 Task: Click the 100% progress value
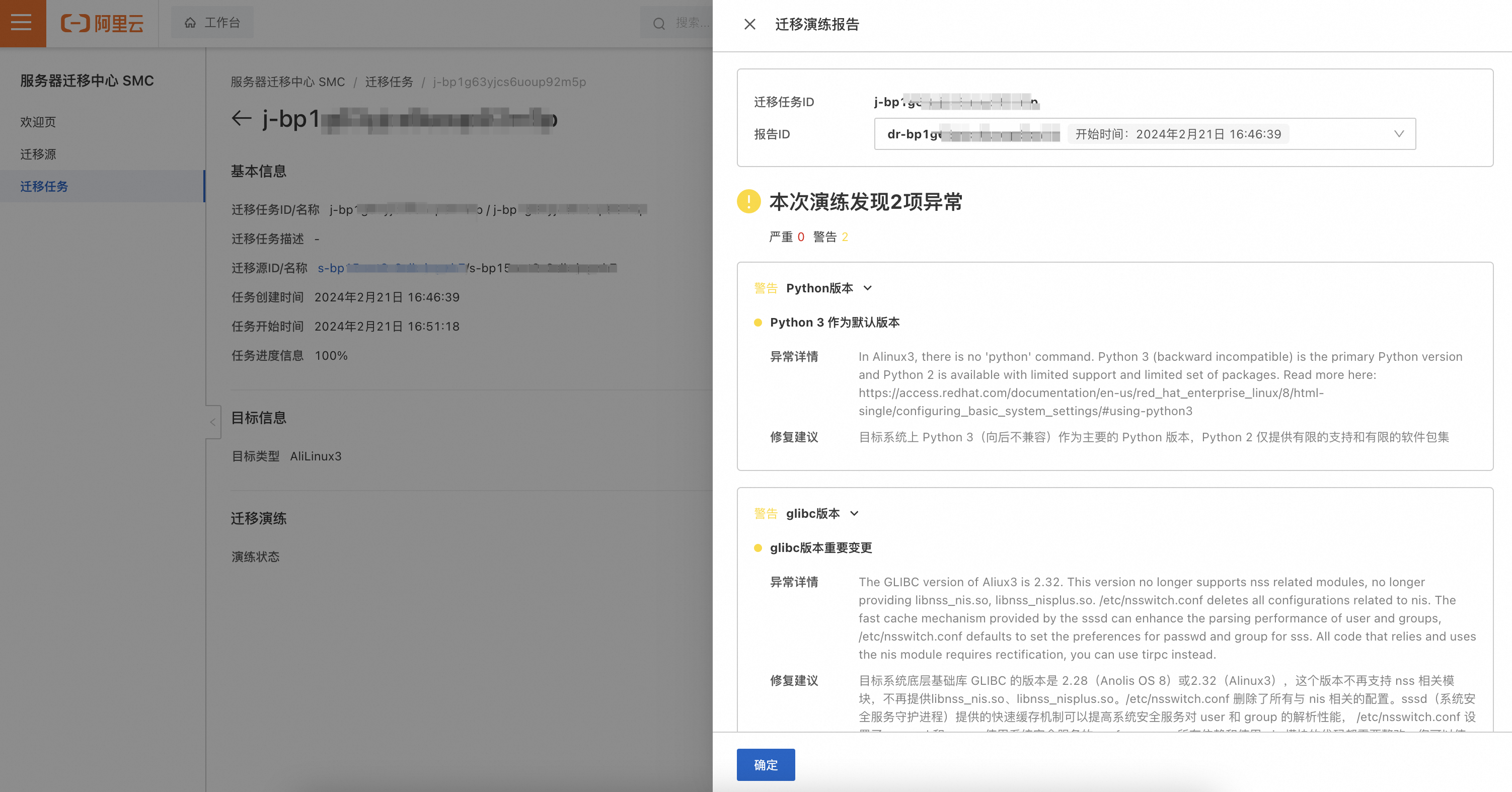pyautogui.click(x=331, y=356)
